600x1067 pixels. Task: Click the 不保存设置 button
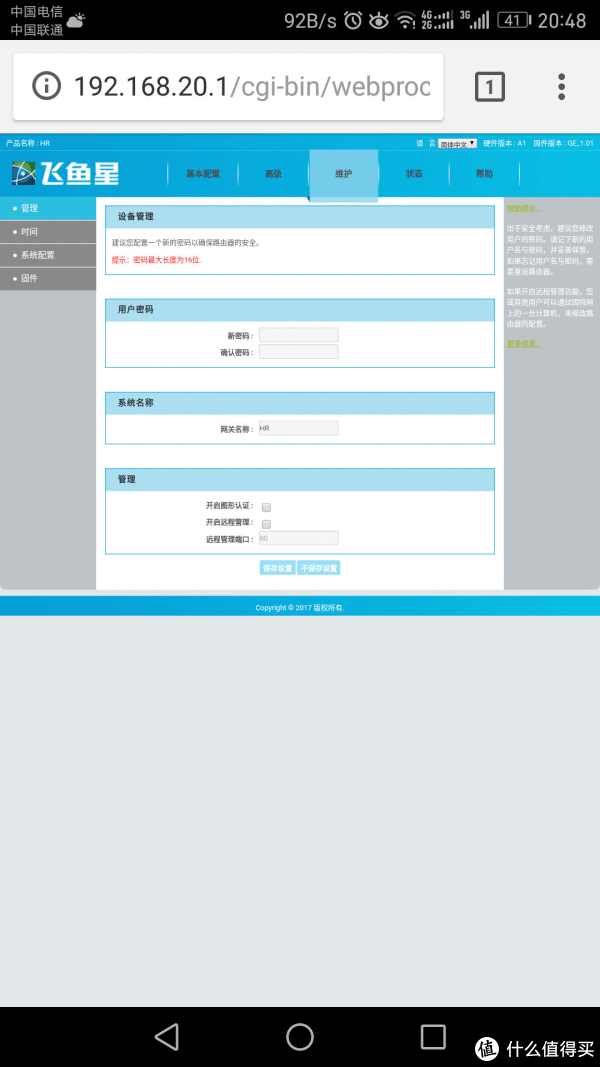[x=320, y=568]
